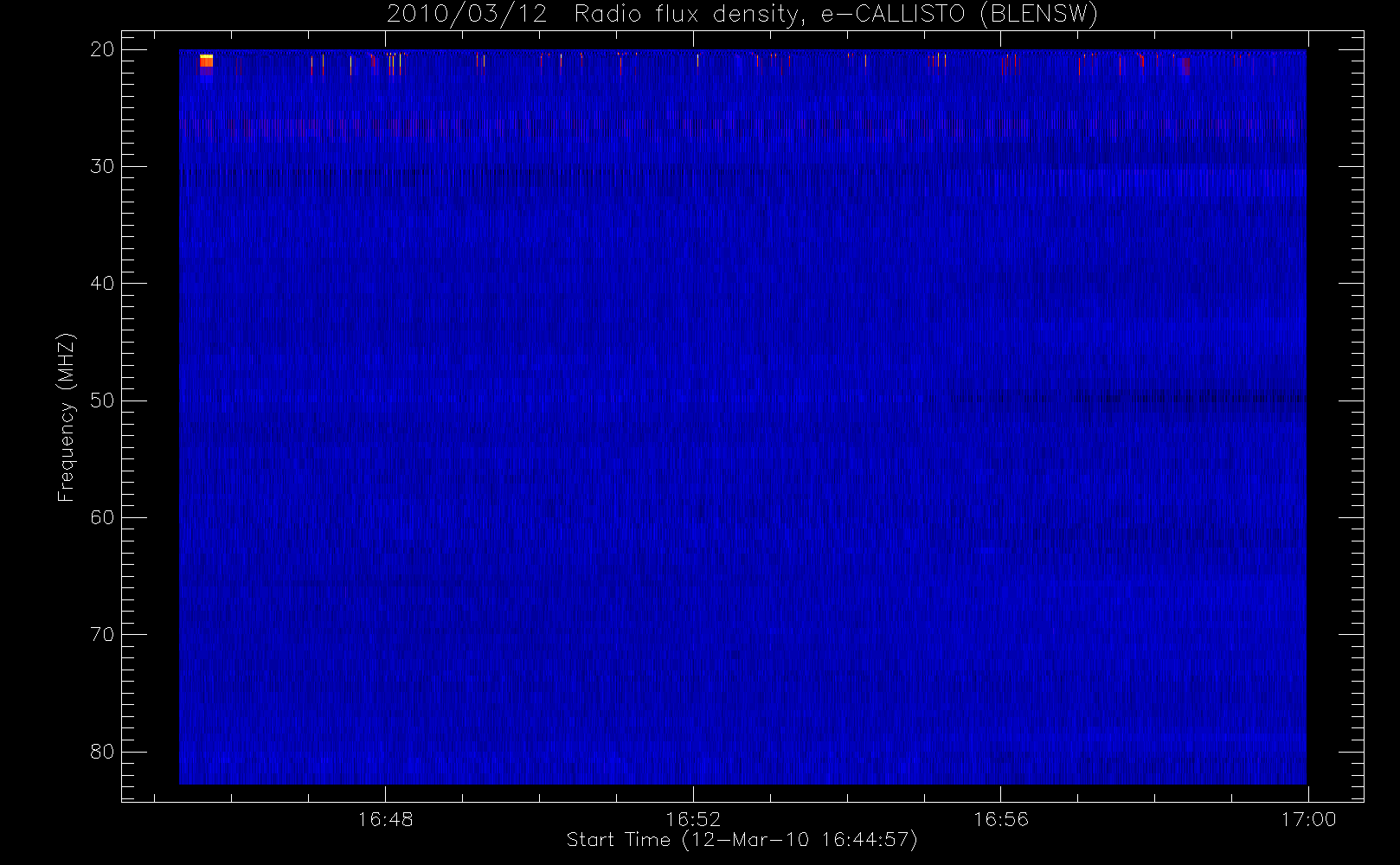Click the '16:48' time tick label
The width and height of the screenshot is (1400, 865).
(x=385, y=819)
